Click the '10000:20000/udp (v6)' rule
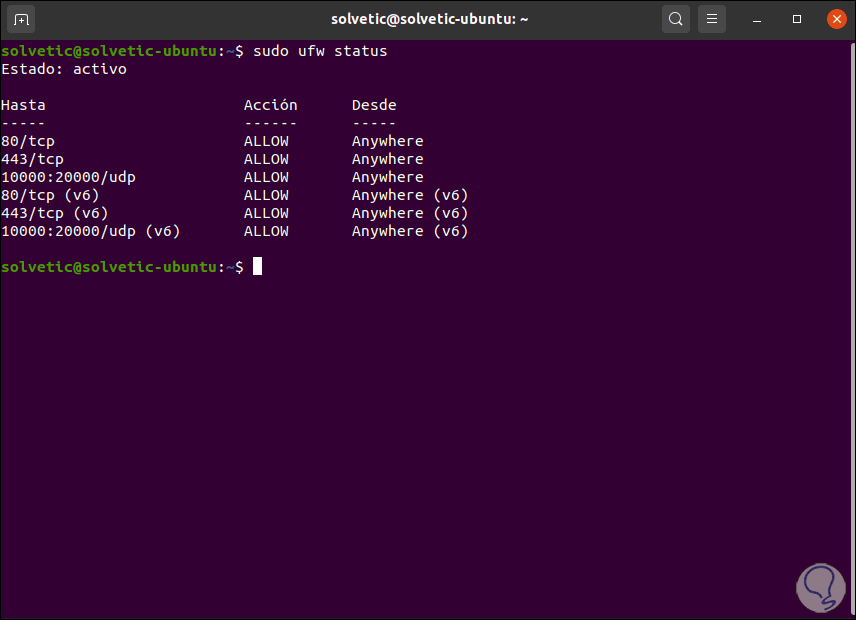 (x=91, y=231)
